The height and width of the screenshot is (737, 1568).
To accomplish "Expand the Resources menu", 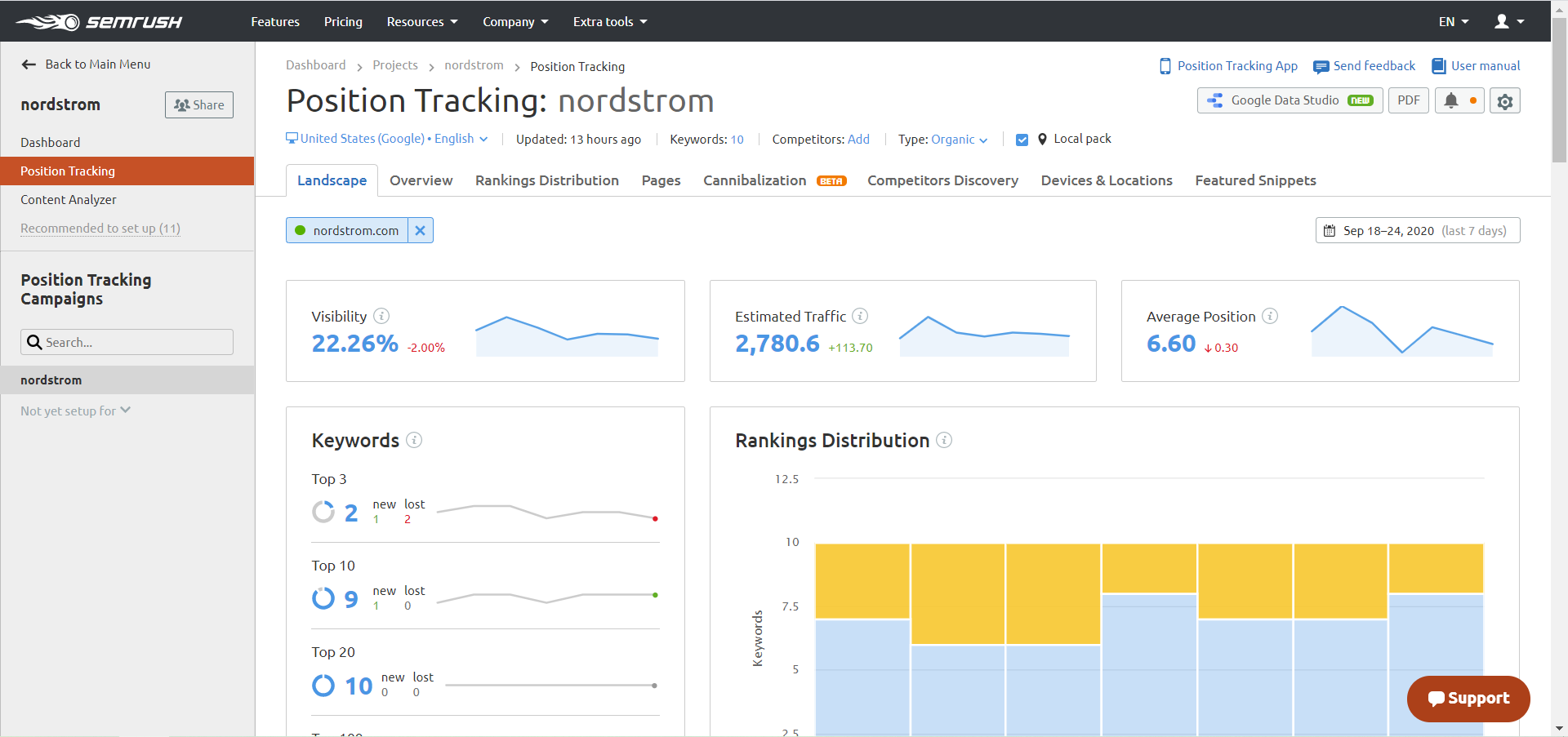I will pyautogui.click(x=421, y=22).
